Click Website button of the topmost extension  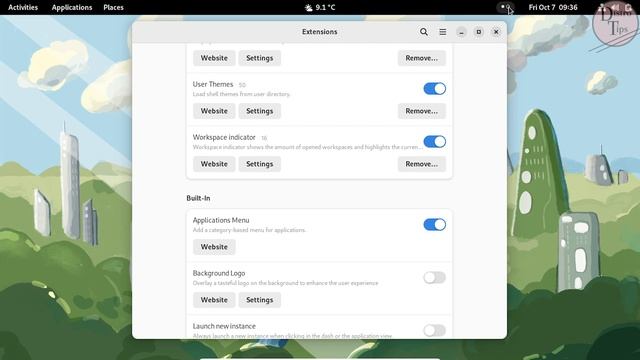coord(214,58)
